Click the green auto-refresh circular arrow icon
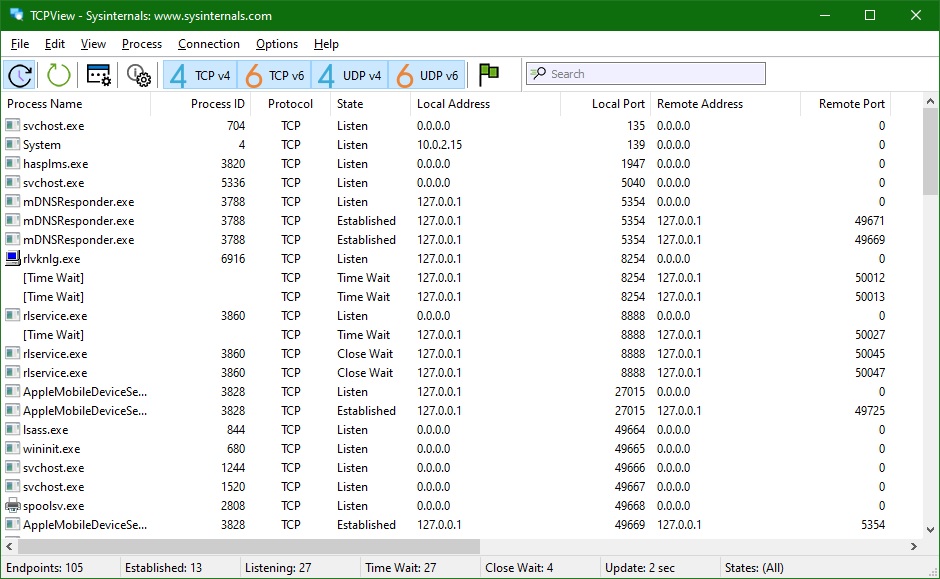Screen dimensions: 940x579 coord(59,75)
